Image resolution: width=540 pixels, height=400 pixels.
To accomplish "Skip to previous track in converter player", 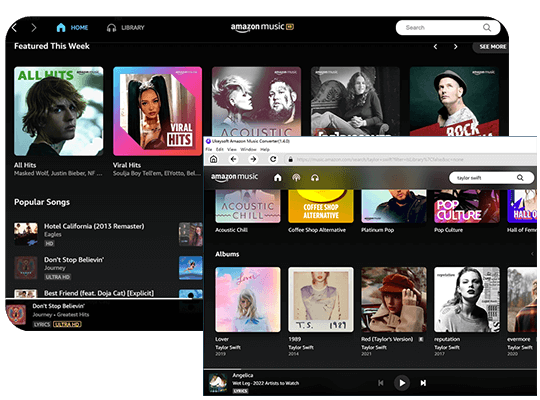I will 381,383.
